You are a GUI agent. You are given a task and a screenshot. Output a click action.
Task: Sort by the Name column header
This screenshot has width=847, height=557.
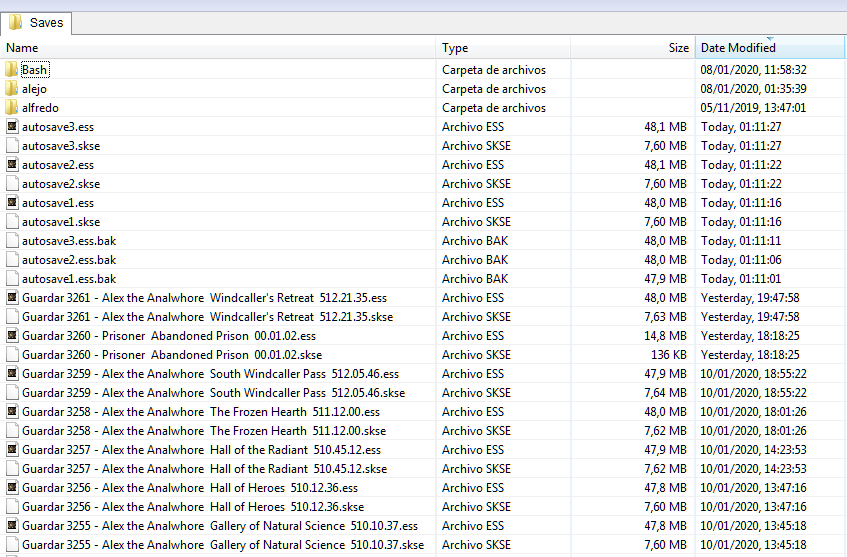coord(218,48)
